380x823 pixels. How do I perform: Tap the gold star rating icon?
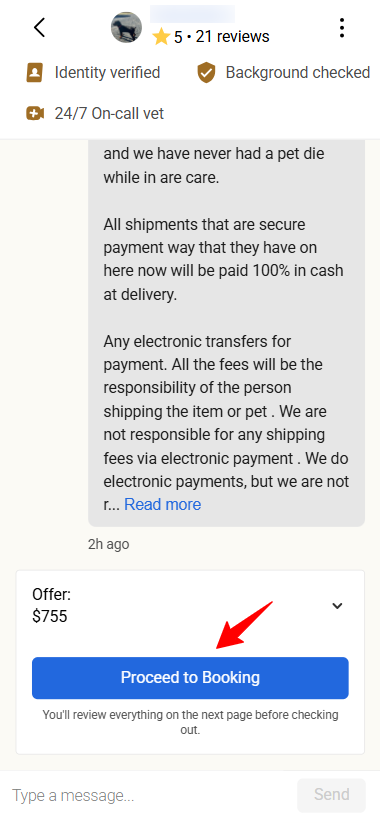161,37
